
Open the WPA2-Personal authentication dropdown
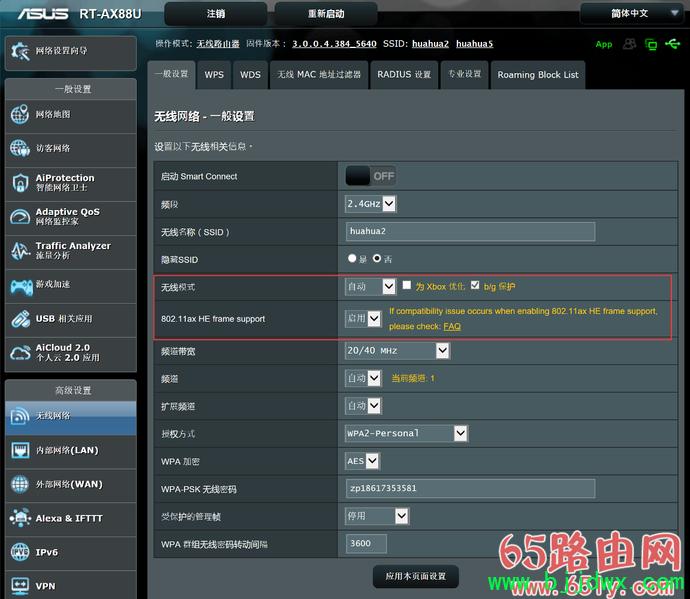[x=407, y=434]
